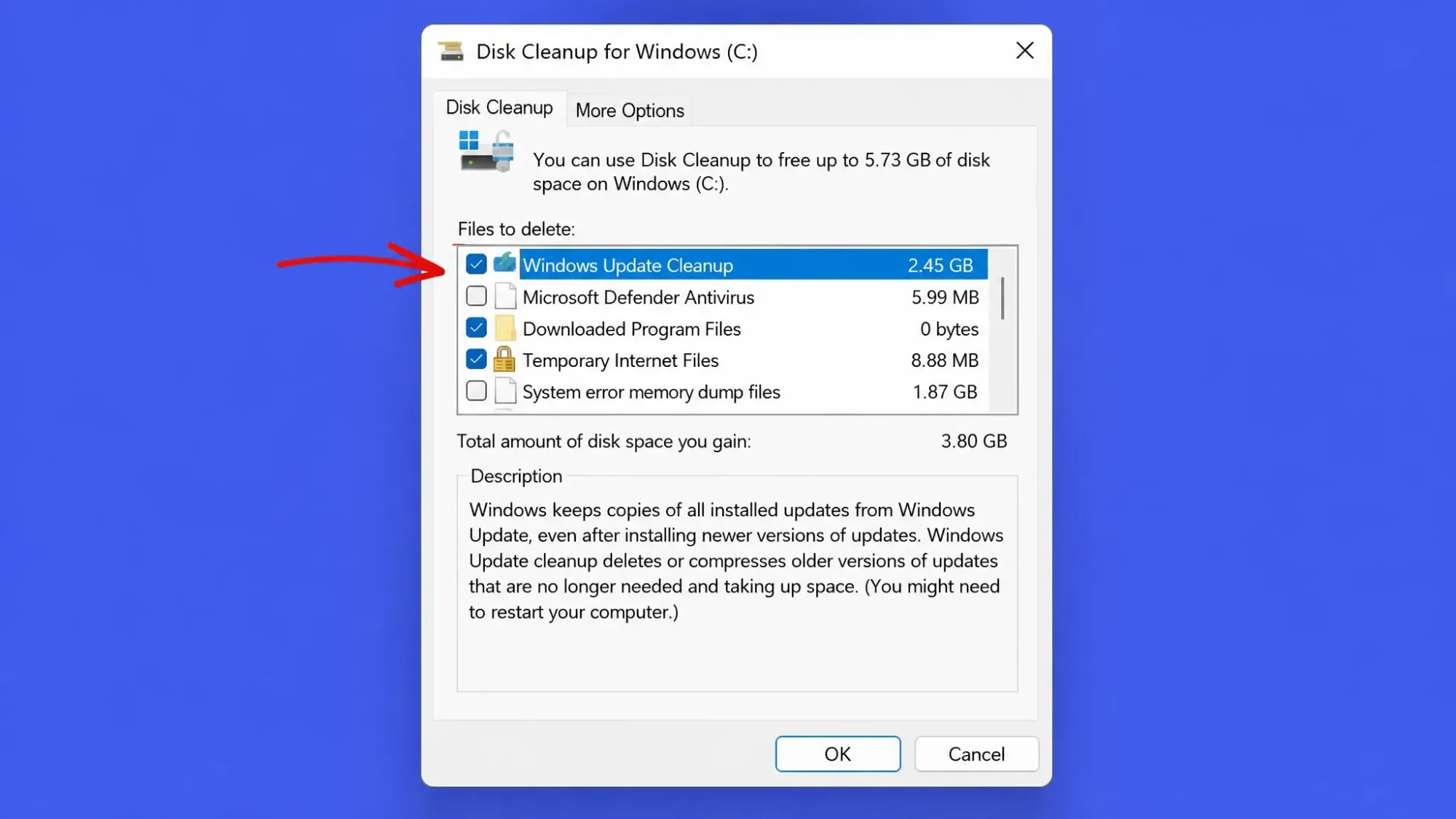Click the 'Total amount of disk space you gain:' label
The height and width of the screenshot is (819, 1456).
(x=604, y=442)
